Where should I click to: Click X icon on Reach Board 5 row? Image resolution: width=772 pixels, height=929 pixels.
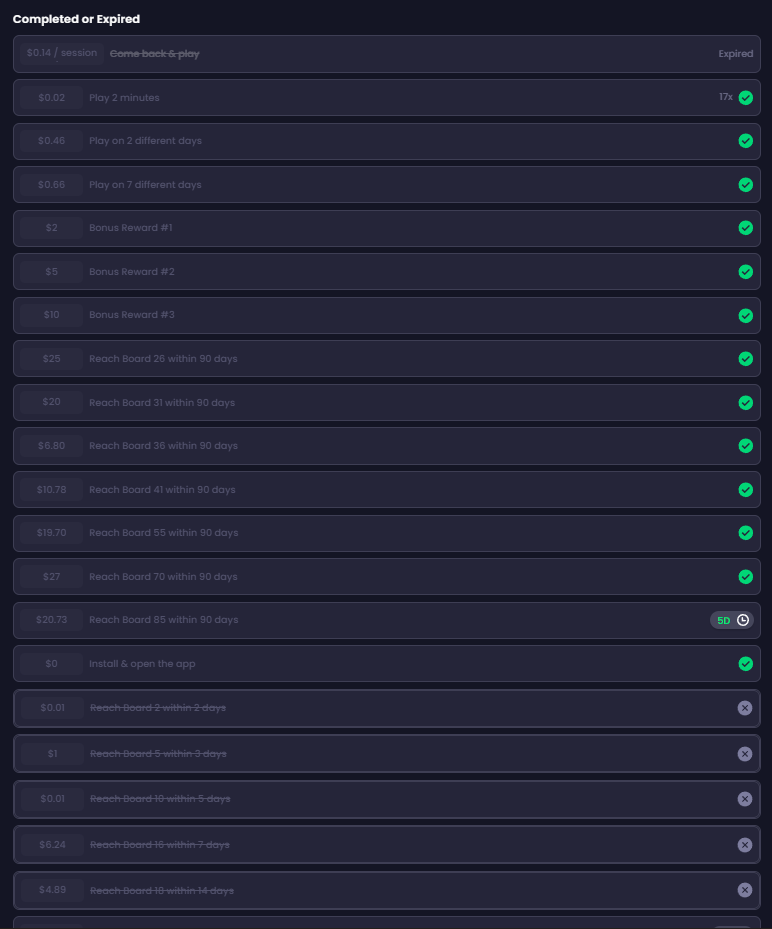pos(745,754)
